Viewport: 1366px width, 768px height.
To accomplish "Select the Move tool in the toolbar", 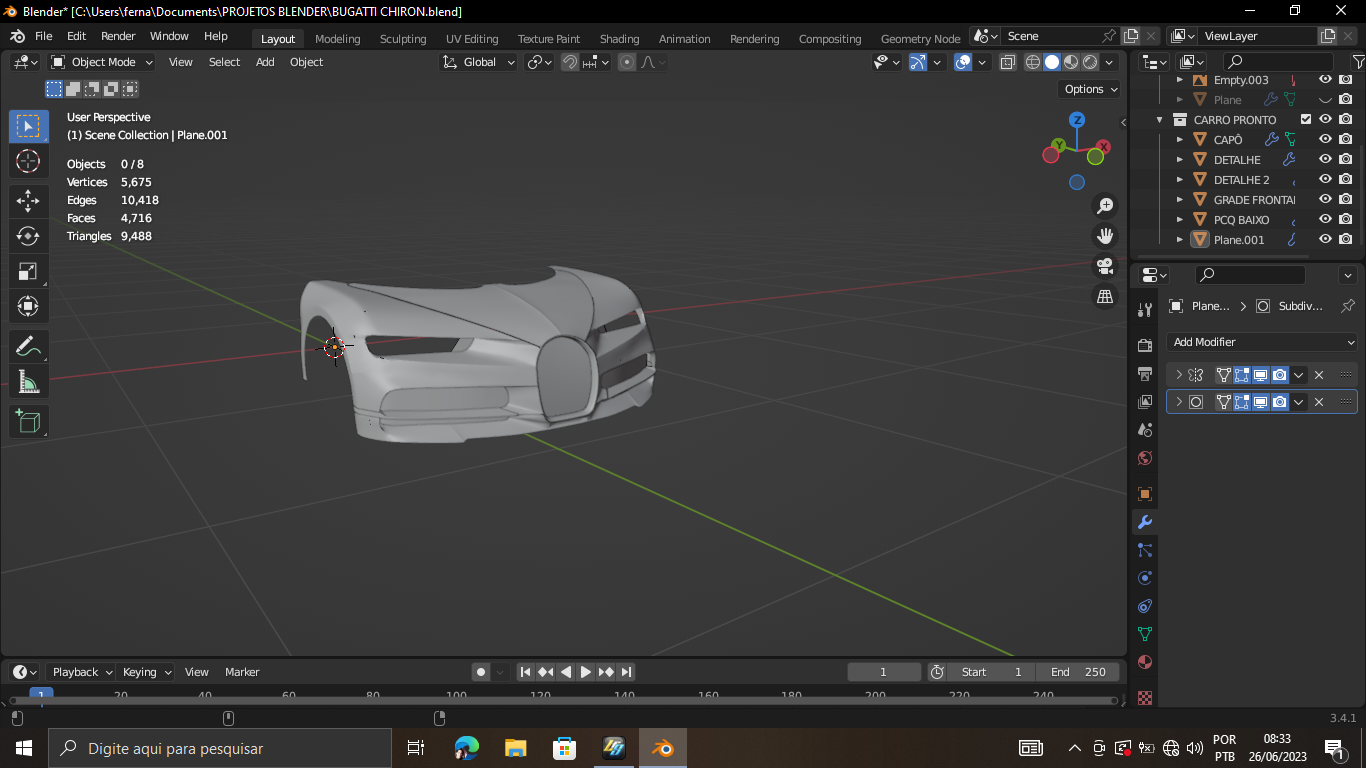I will click(x=28, y=201).
